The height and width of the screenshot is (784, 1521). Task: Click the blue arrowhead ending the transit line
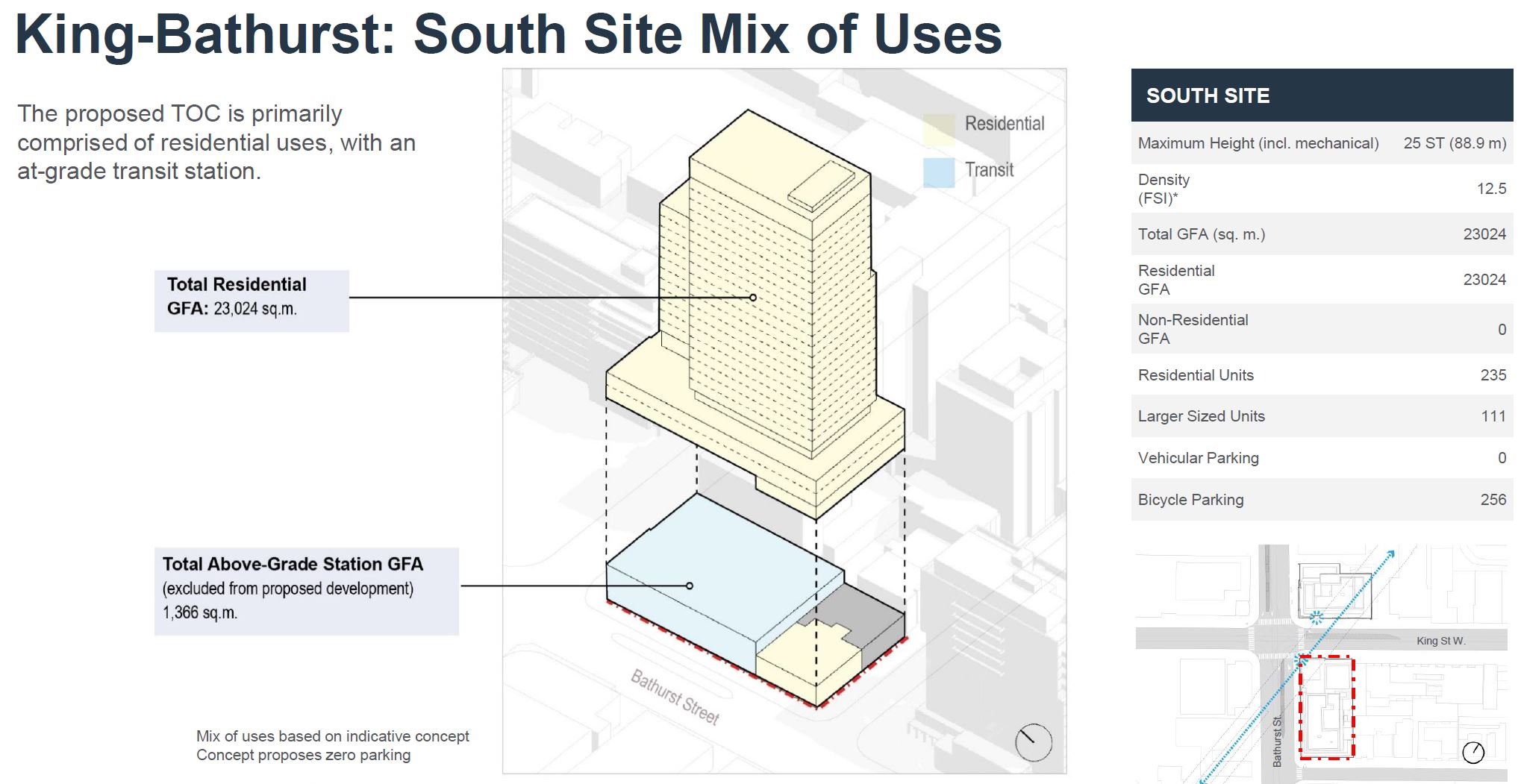pyautogui.click(x=1390, y=553)
